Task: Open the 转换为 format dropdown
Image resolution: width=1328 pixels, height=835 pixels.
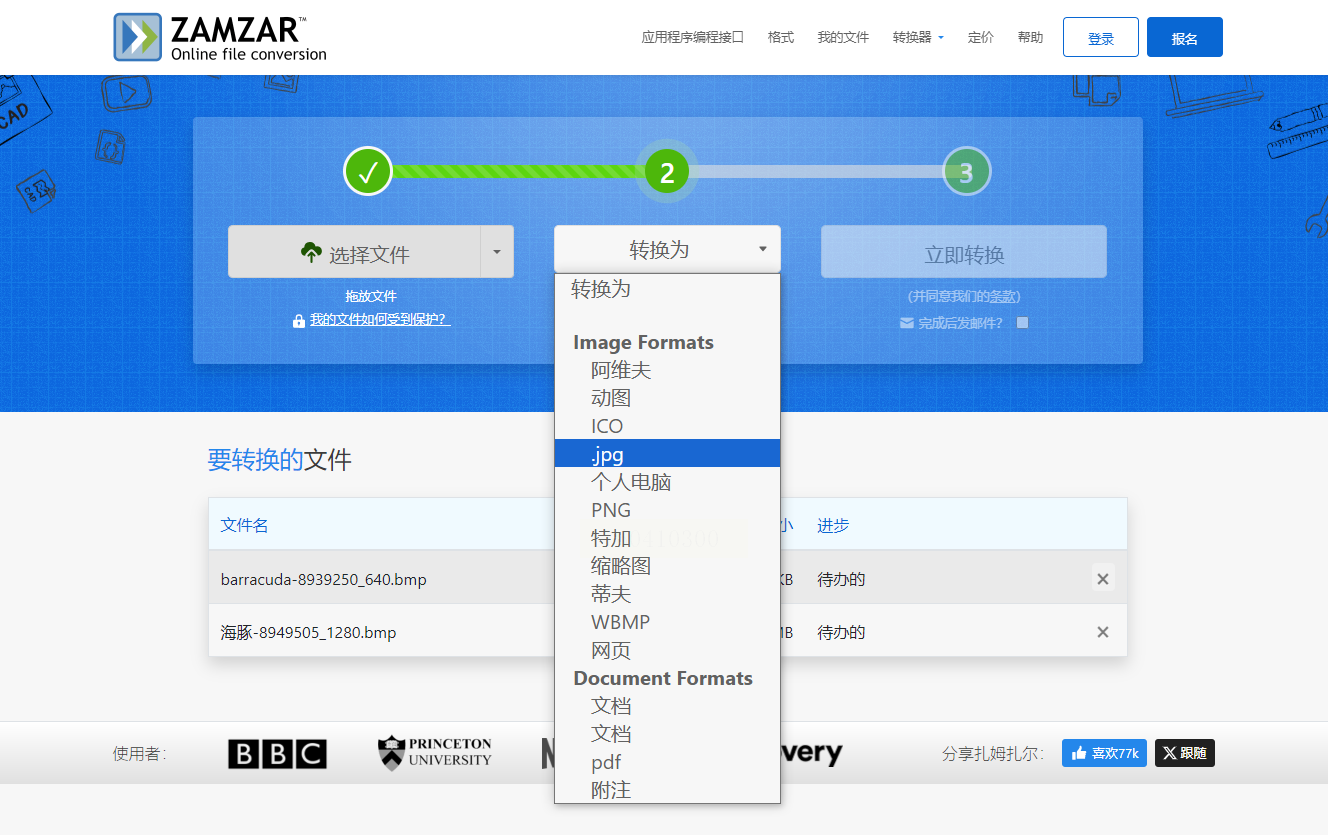Action: coord(667,249)
